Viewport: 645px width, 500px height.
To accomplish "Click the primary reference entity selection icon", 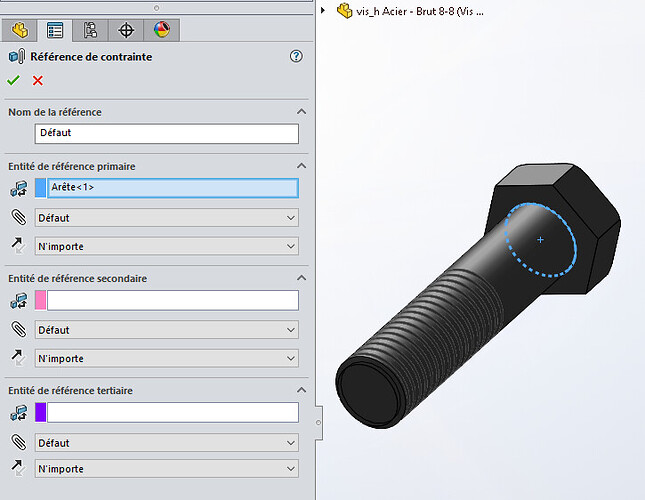I will pyautogui.click(x=18, y=187).
